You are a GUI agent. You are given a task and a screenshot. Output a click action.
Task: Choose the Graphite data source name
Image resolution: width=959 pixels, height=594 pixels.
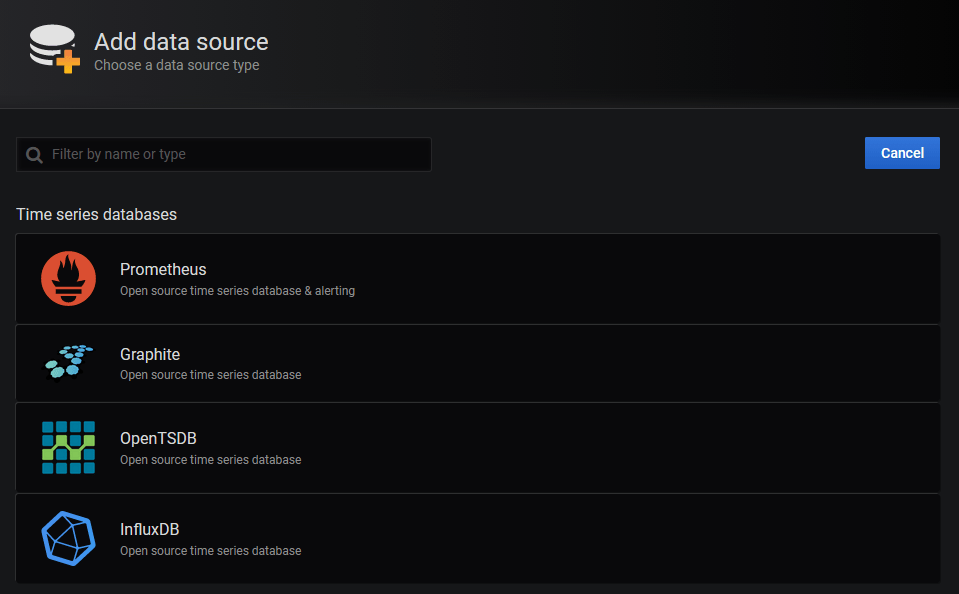click(150, 354)
